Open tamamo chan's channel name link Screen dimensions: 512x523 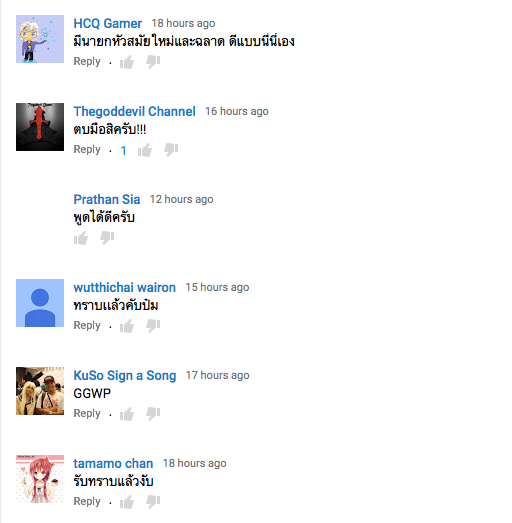tap(113, 464)
